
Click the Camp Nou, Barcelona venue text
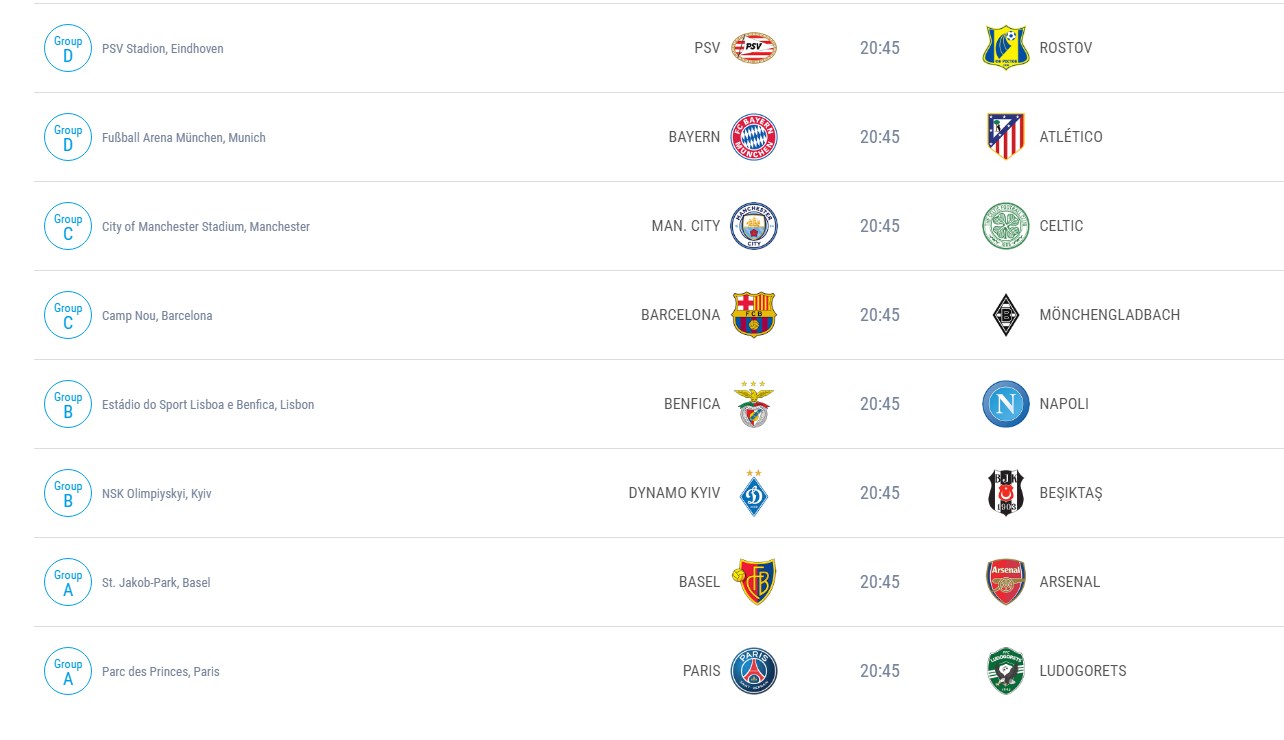click(158, 314)
